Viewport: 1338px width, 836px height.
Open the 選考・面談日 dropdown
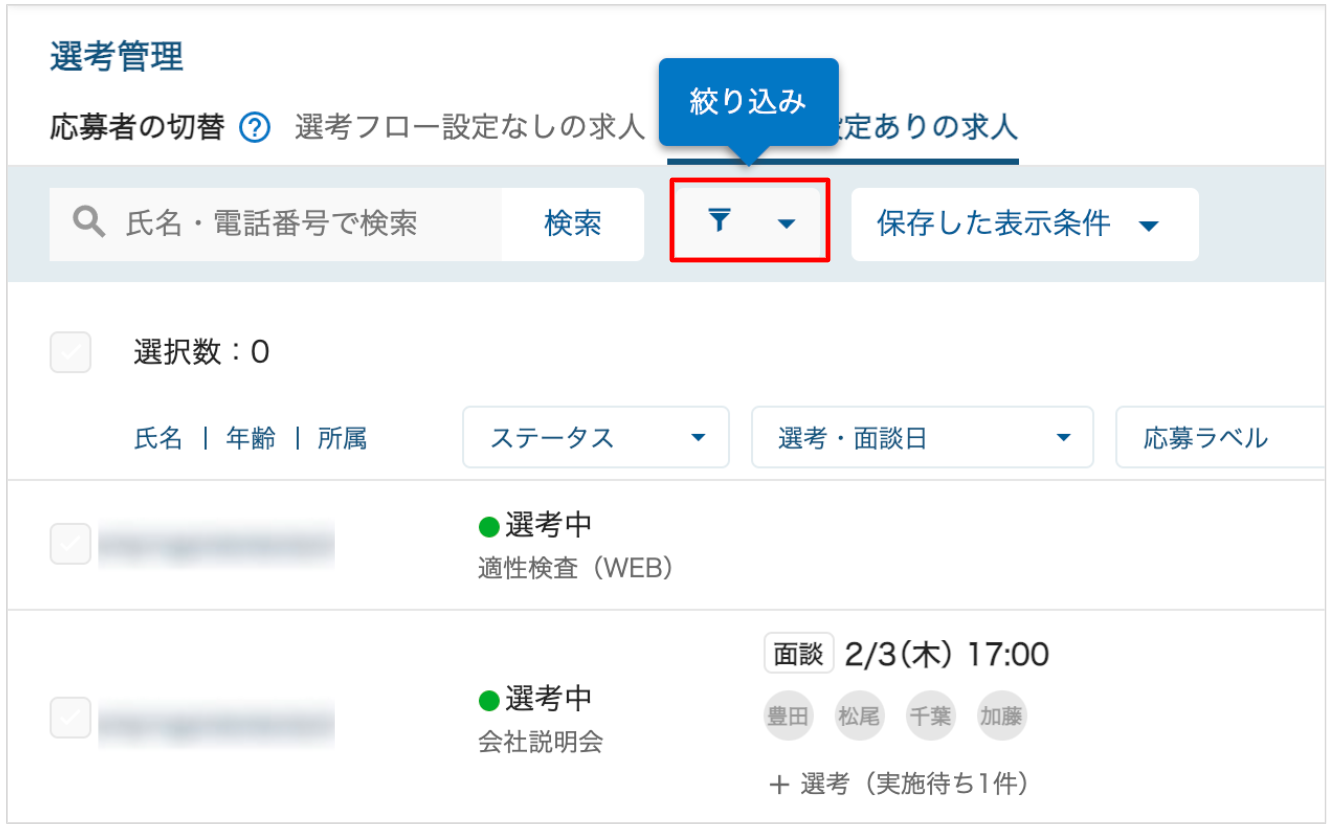[922, 437]
